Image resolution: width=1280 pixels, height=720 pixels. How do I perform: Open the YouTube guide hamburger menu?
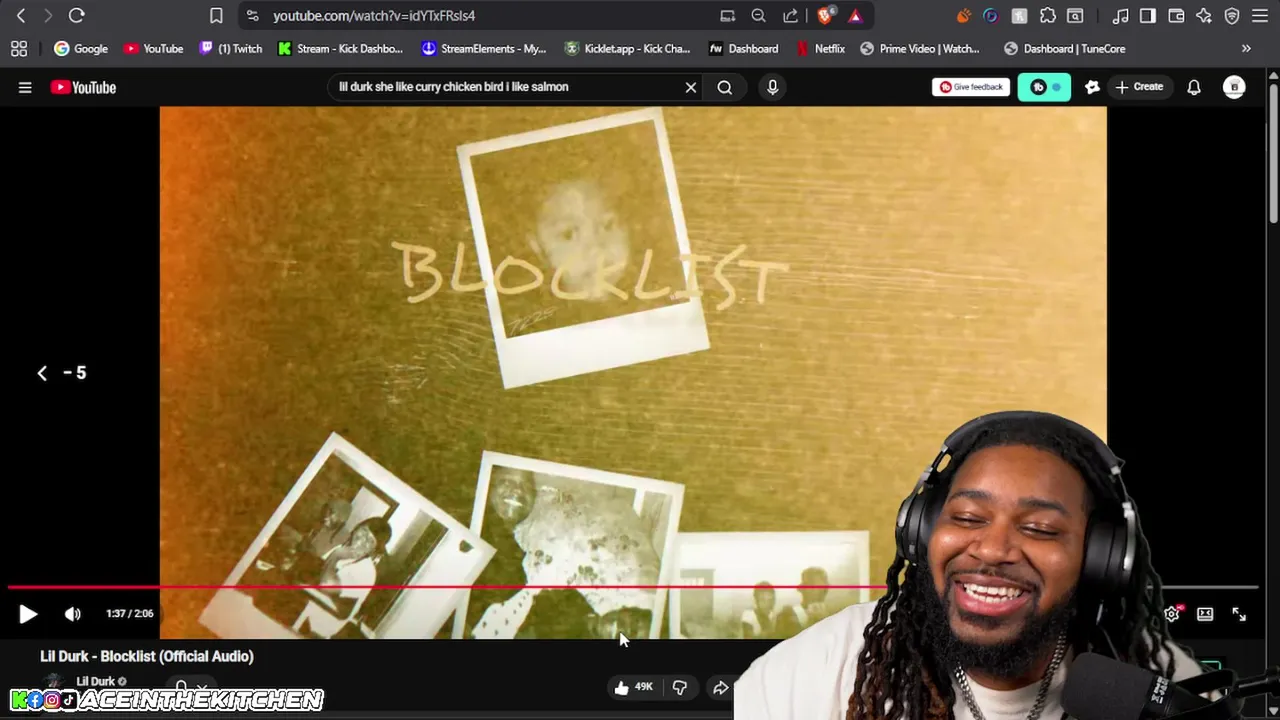click(25, 88)
